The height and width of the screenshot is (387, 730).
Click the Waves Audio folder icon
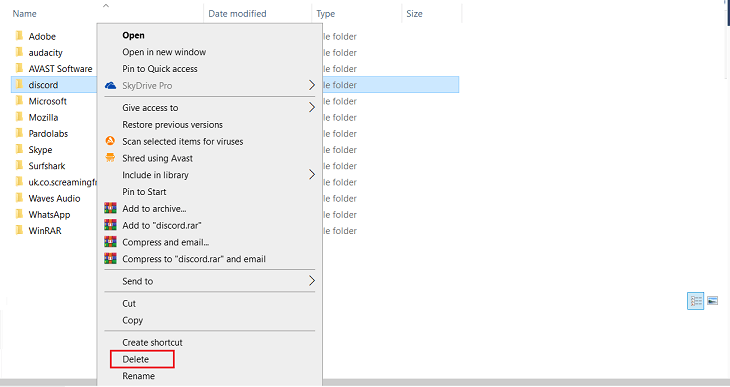19,198
